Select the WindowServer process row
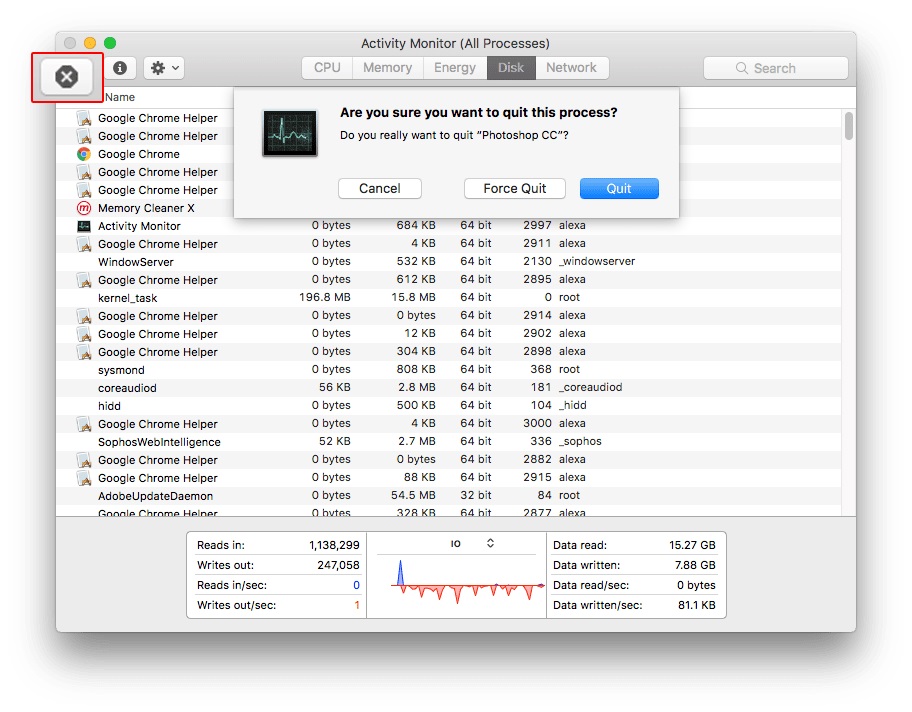This screenshot has width=912, height=712. [448, 262]
